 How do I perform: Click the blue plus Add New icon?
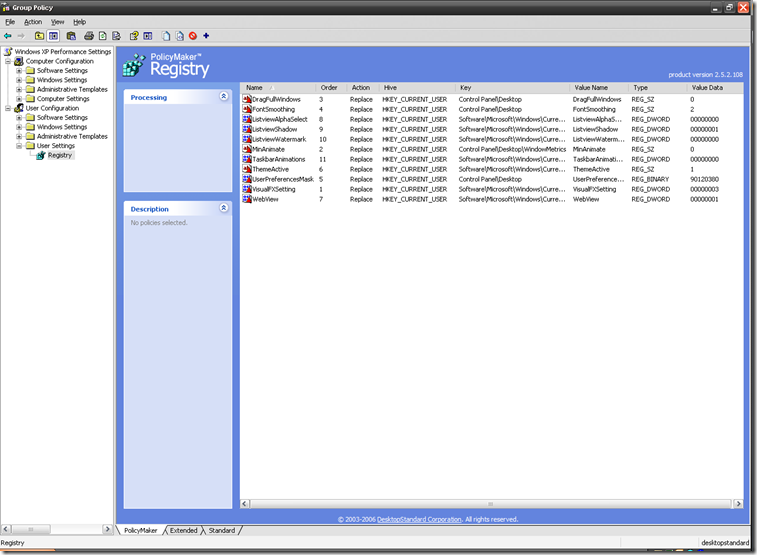click(x=206, y=36)
